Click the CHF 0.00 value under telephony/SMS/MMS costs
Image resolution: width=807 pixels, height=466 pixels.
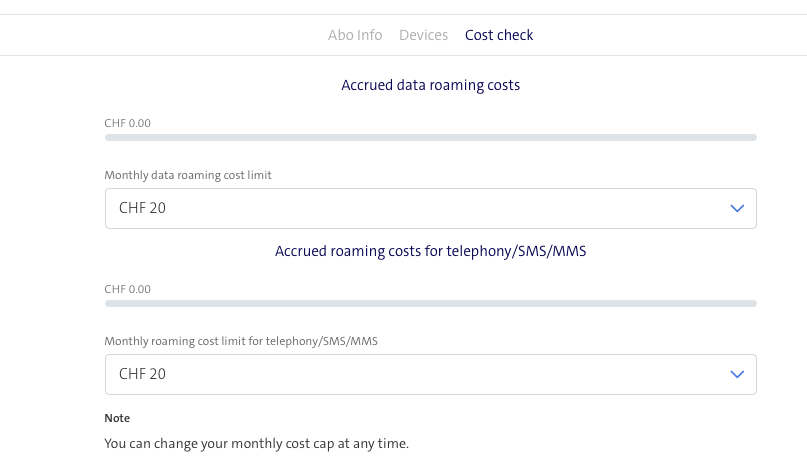(128, 289)
